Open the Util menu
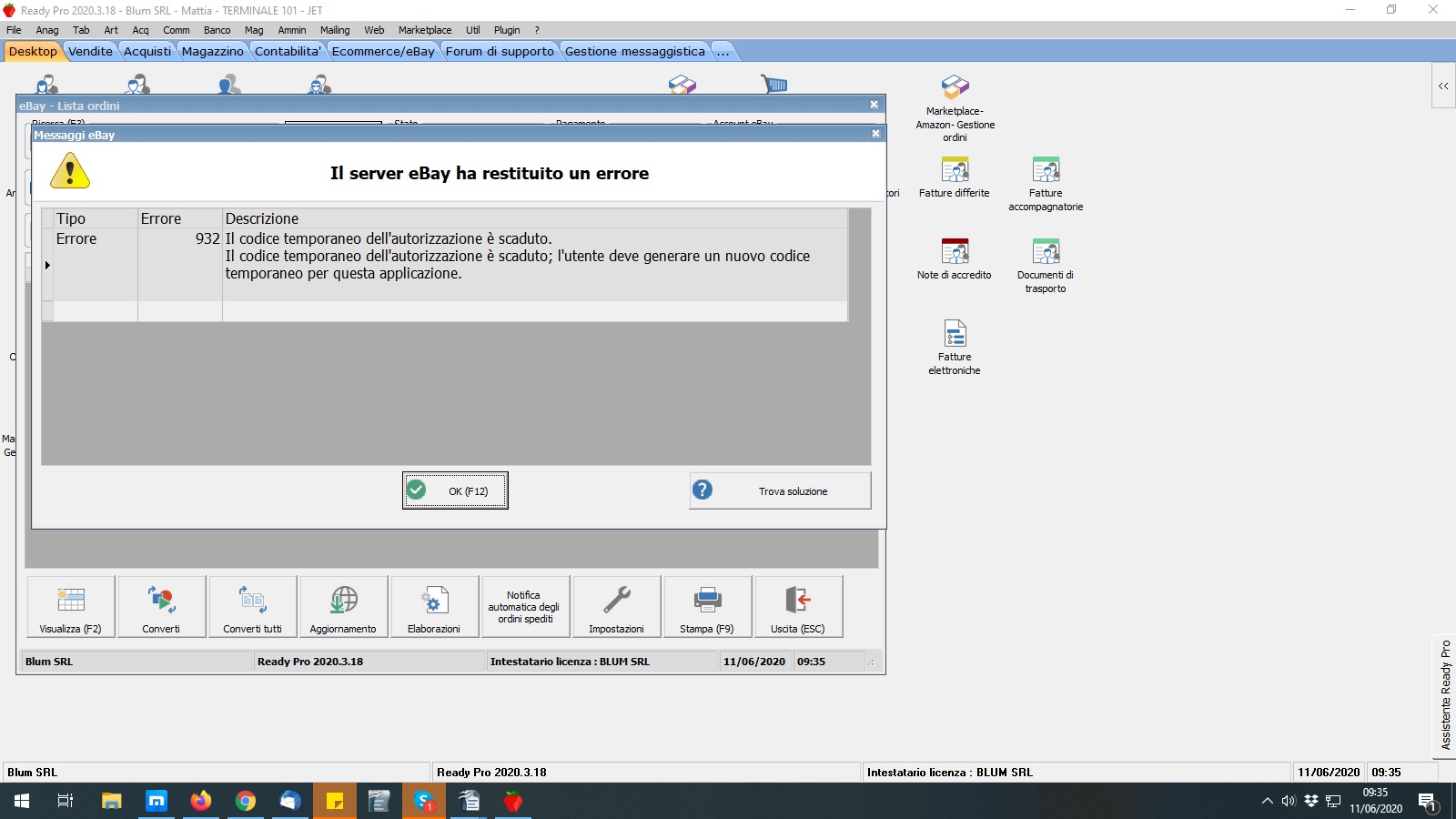Image resolution: width=1456 pixels, height=819 pixels. coord(473,30)
